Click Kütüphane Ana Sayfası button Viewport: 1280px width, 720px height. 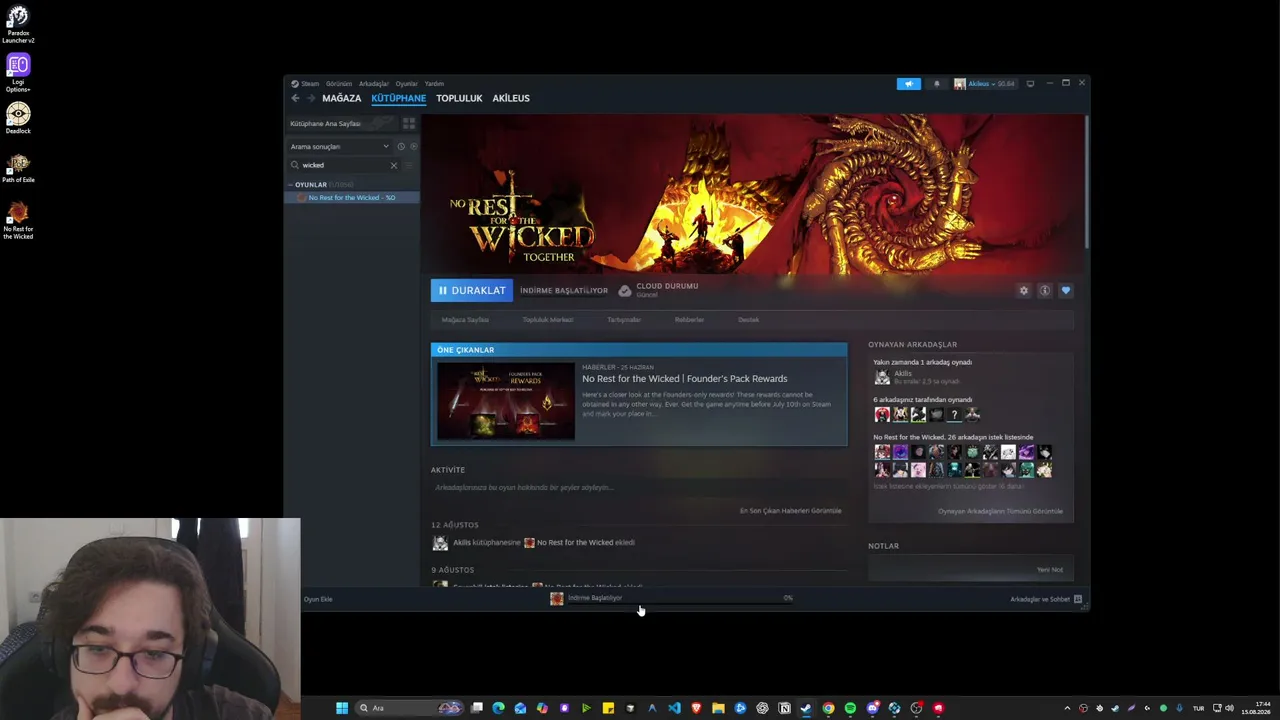point(342,123)
